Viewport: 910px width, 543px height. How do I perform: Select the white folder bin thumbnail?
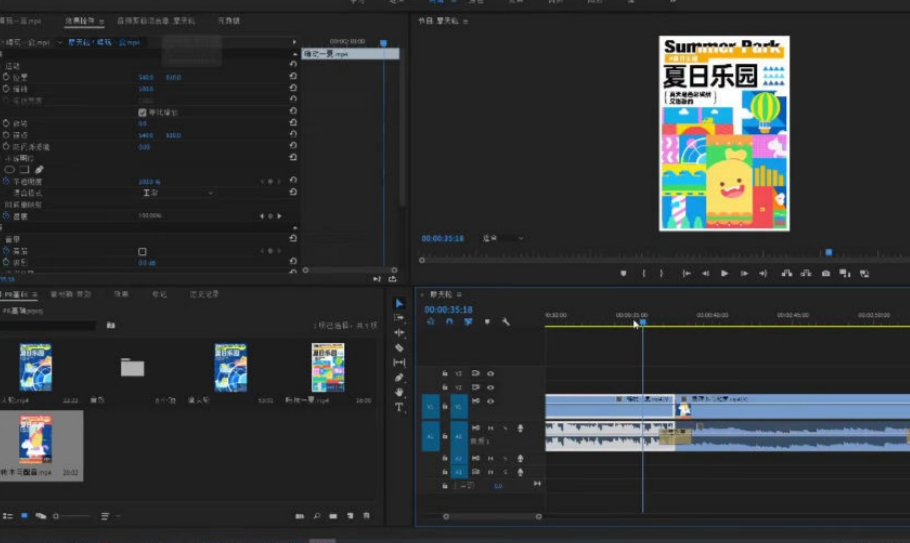pos(132,368)
